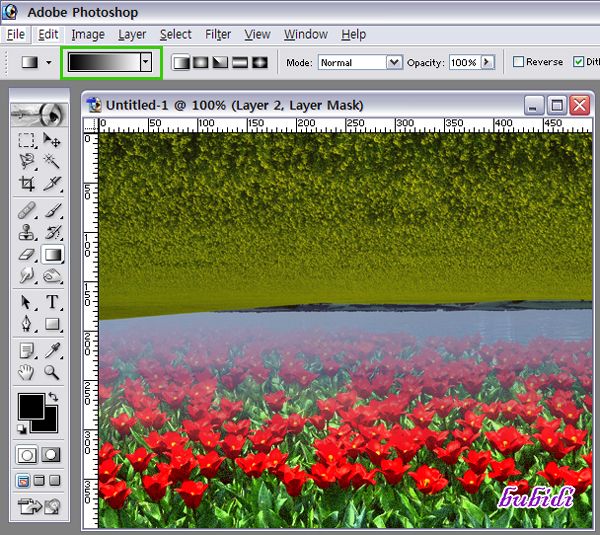Select the Eyedropper tool

[x=52, y=350]
